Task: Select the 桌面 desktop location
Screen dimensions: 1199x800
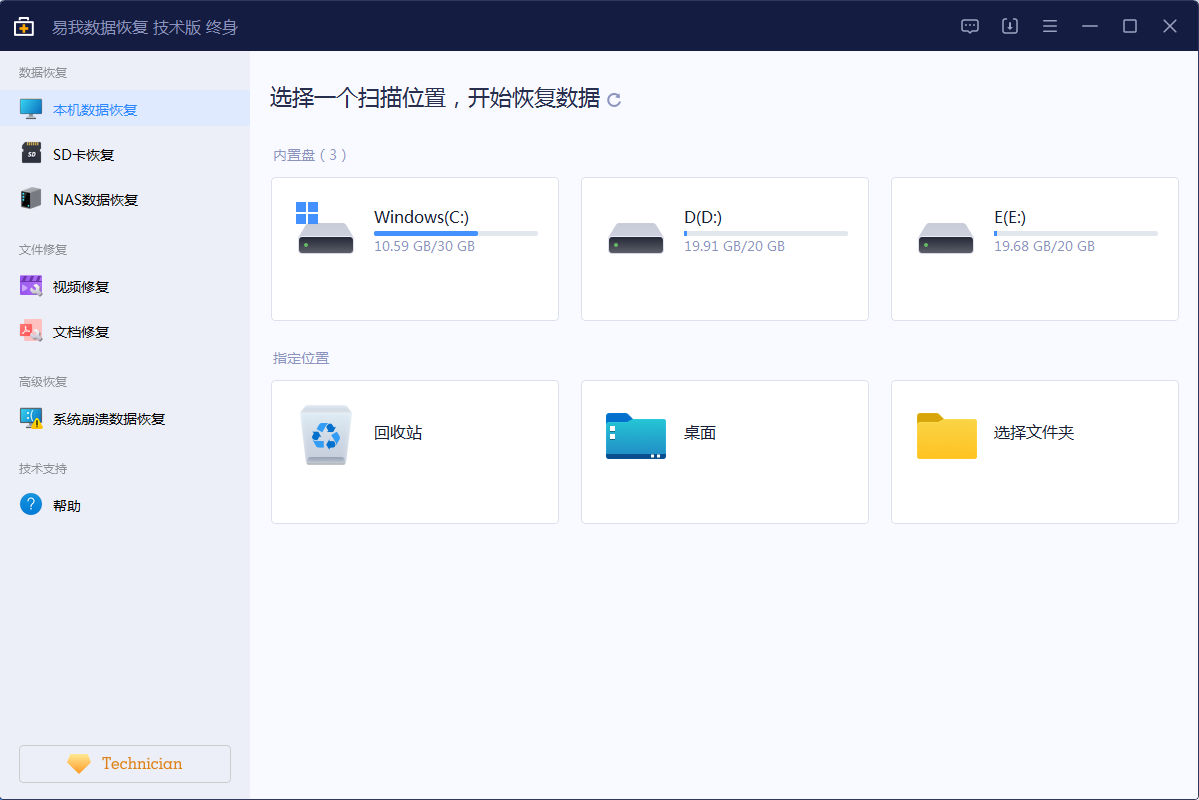Action: (724, 451)
